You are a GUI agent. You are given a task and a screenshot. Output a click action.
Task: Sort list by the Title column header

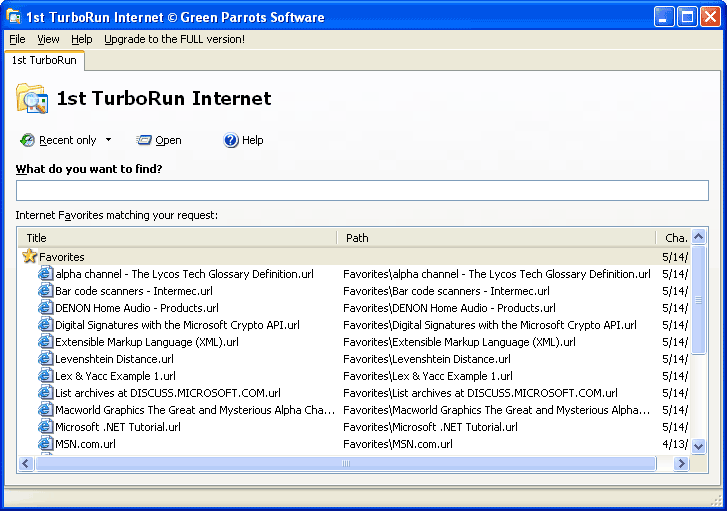[177, 238]
